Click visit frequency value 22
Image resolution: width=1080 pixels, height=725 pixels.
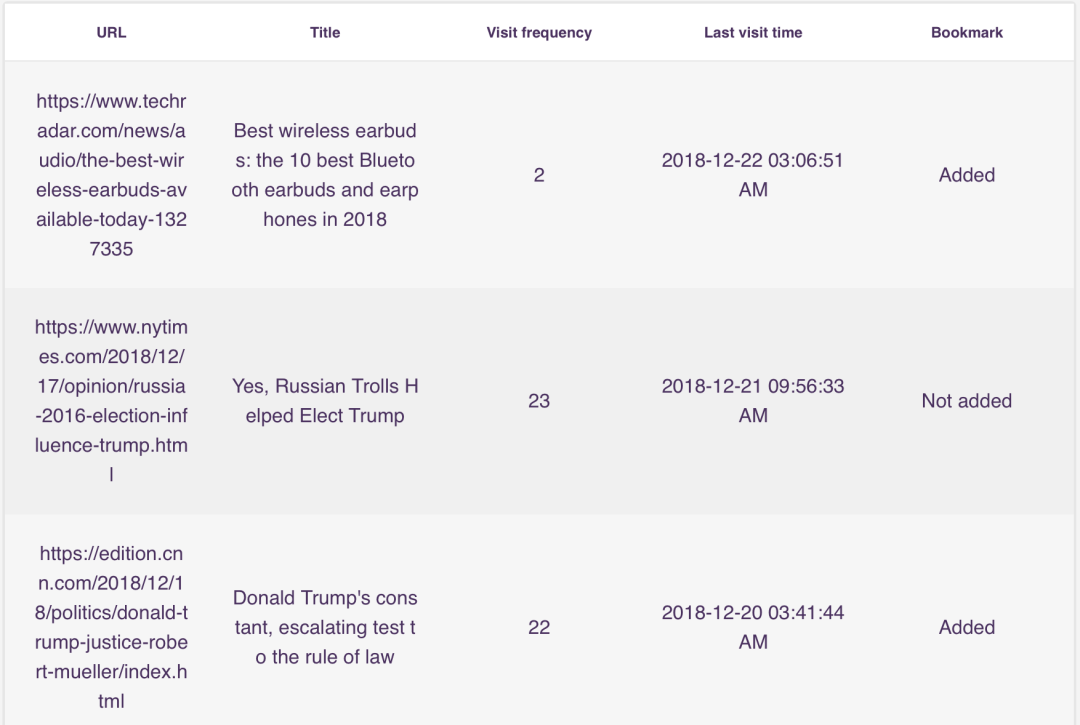539,627
